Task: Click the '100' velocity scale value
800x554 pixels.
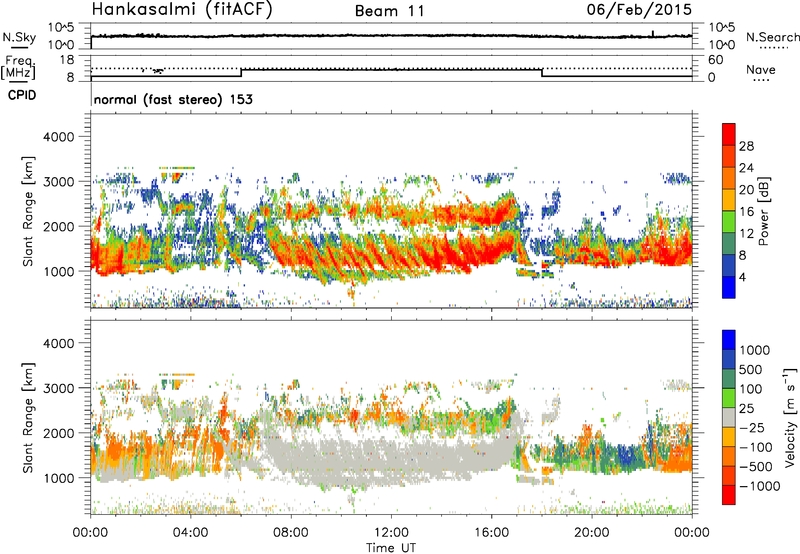Action: (751, 389)
